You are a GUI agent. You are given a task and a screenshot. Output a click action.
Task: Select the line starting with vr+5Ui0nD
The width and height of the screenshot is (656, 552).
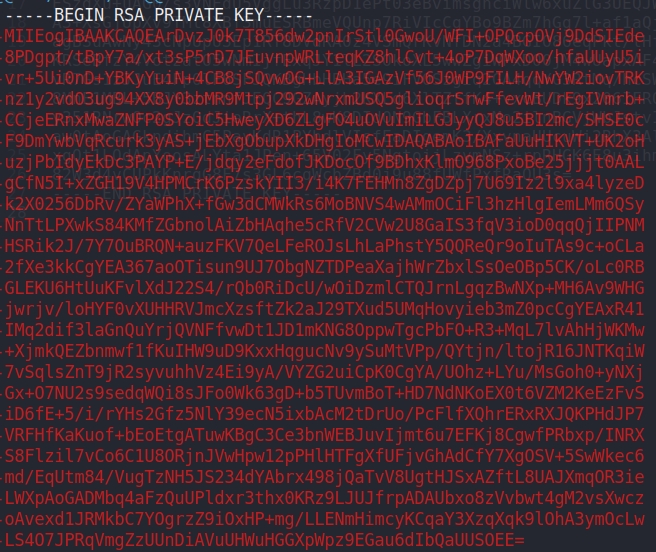[325, 78]
